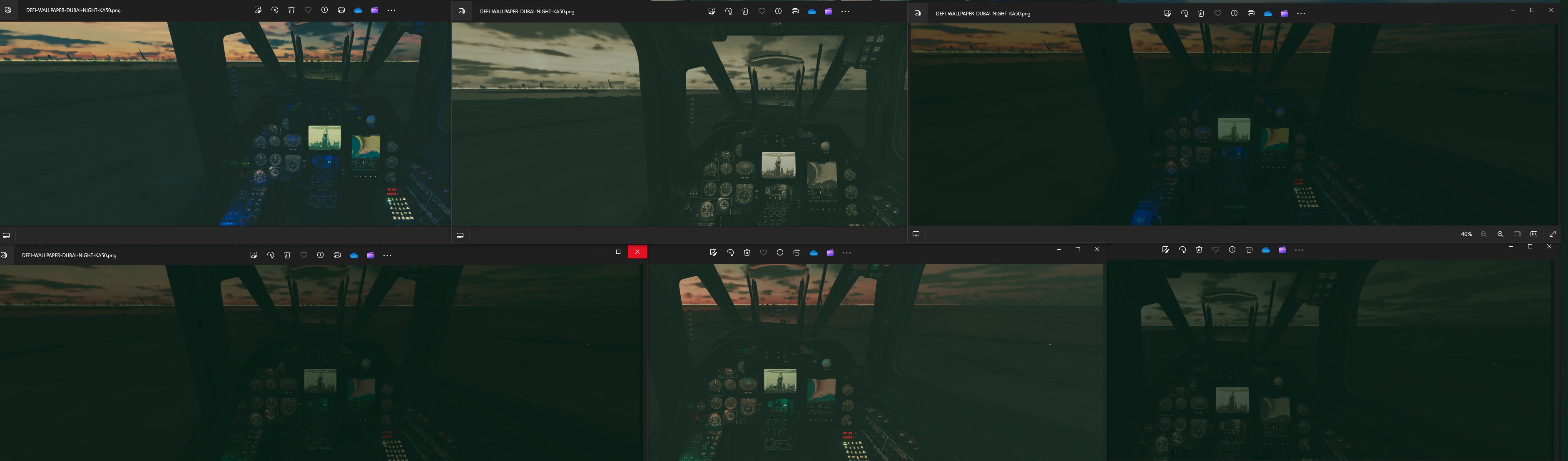This screenshot has width=1568, height=461.
Task: Click Photos app icon beside filename in top-right window
Action: coord(917,13)
